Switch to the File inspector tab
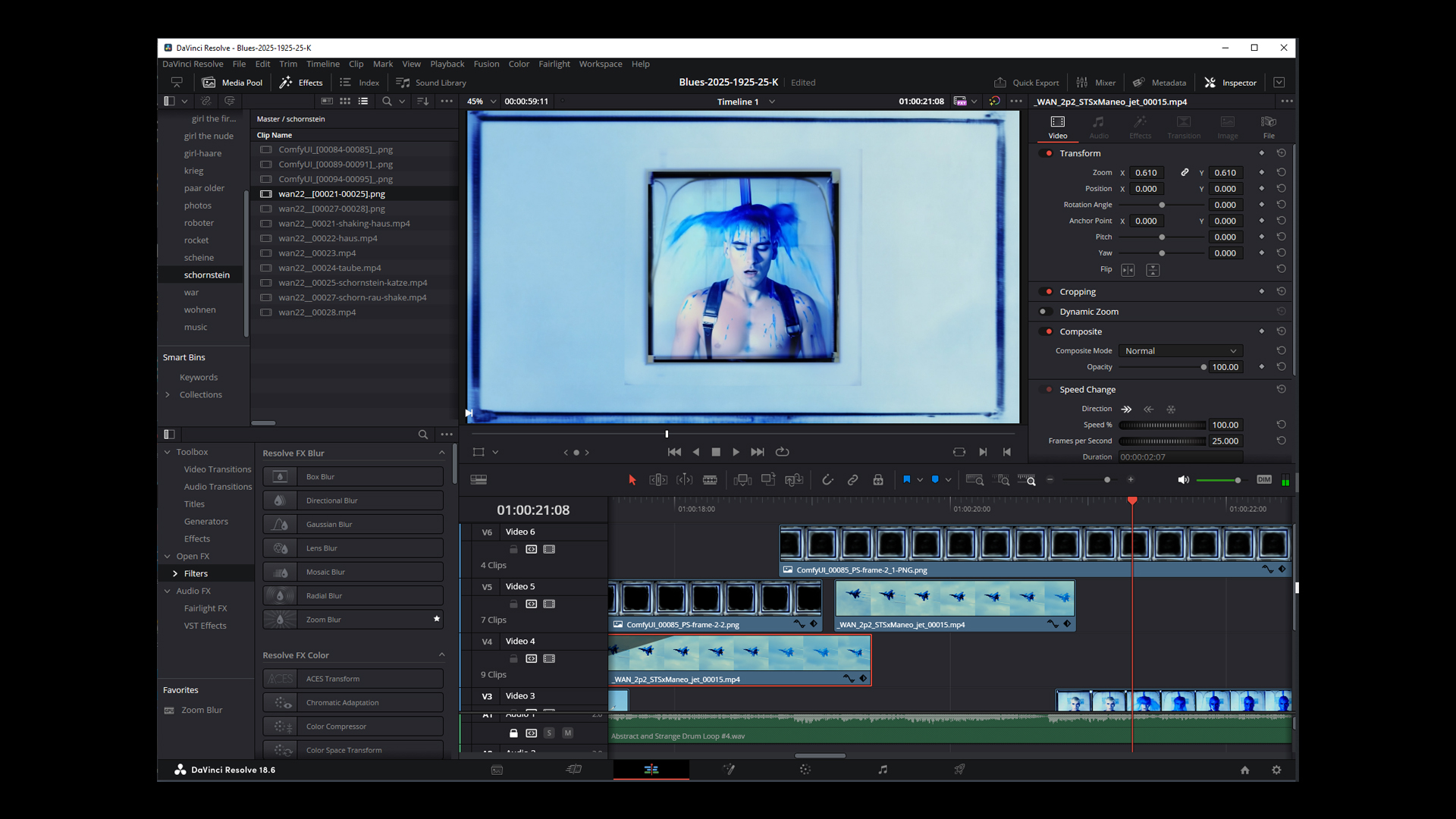This screenshot has width=1456, height=819. [x=1268, y=127]
